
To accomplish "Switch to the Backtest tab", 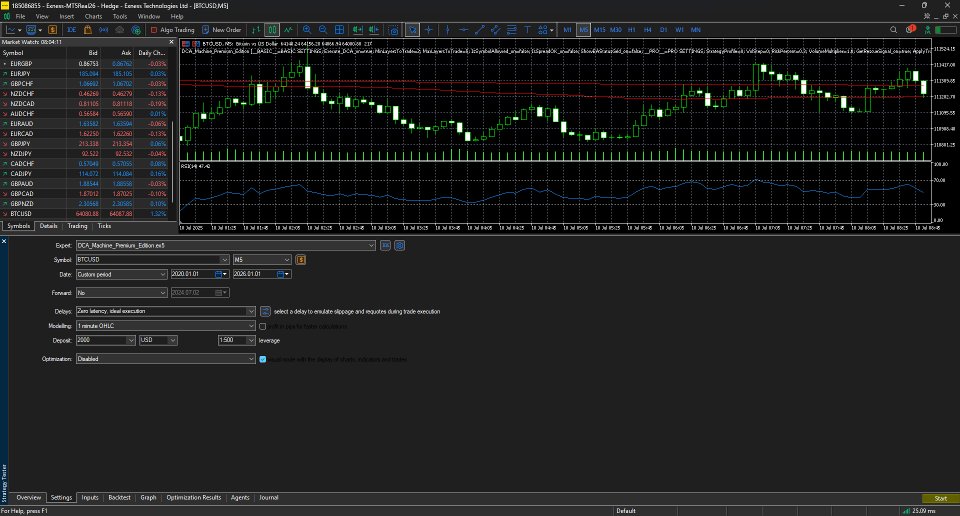I will (x=119, y=498).
